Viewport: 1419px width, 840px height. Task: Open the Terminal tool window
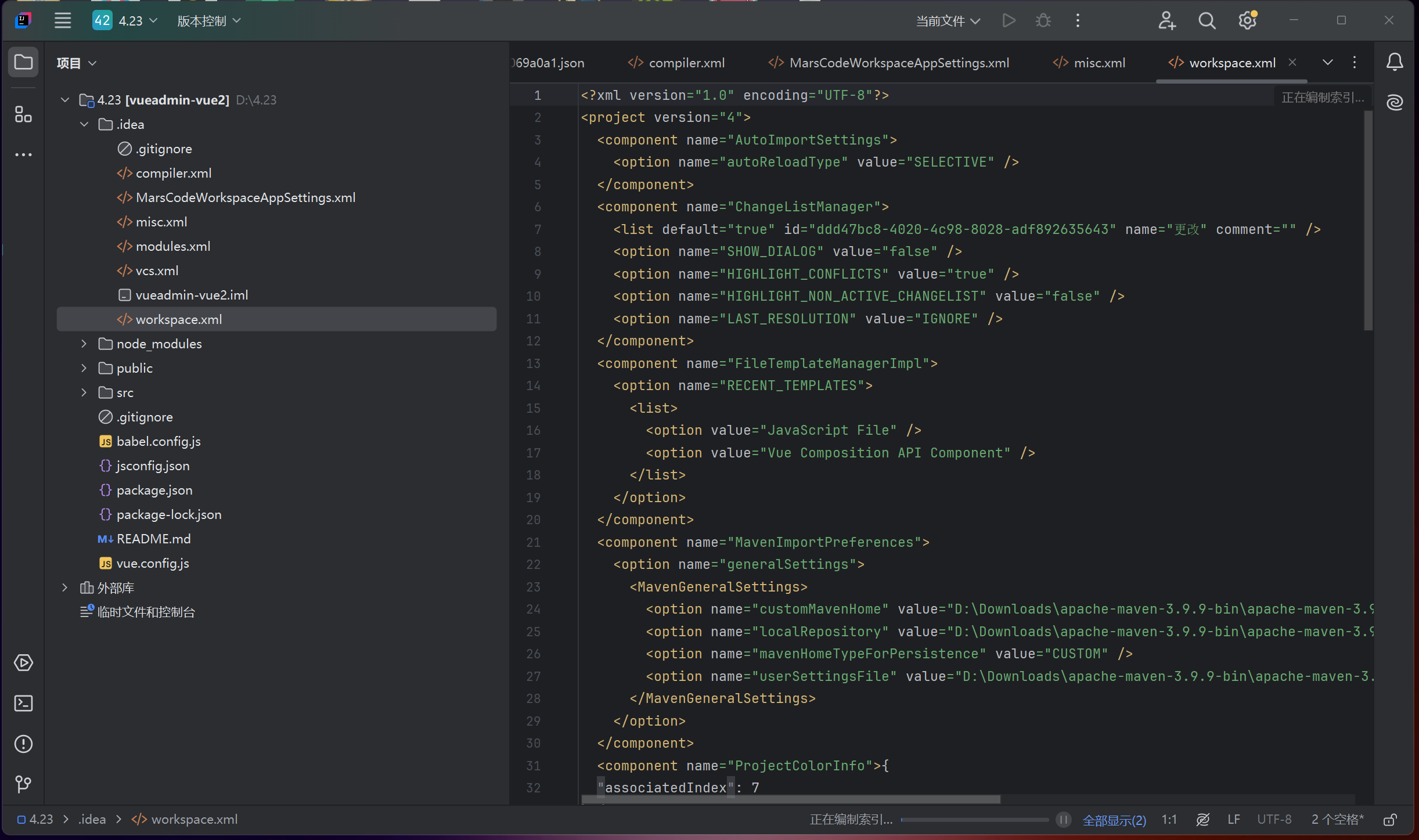point(23,704)
